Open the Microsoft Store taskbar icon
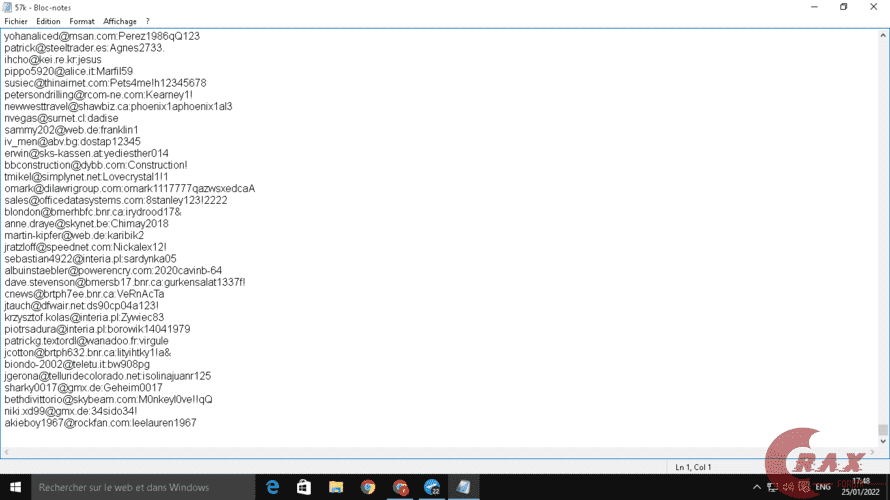The width and height of the screenshot is (890, 500). [x=304, y=487]
